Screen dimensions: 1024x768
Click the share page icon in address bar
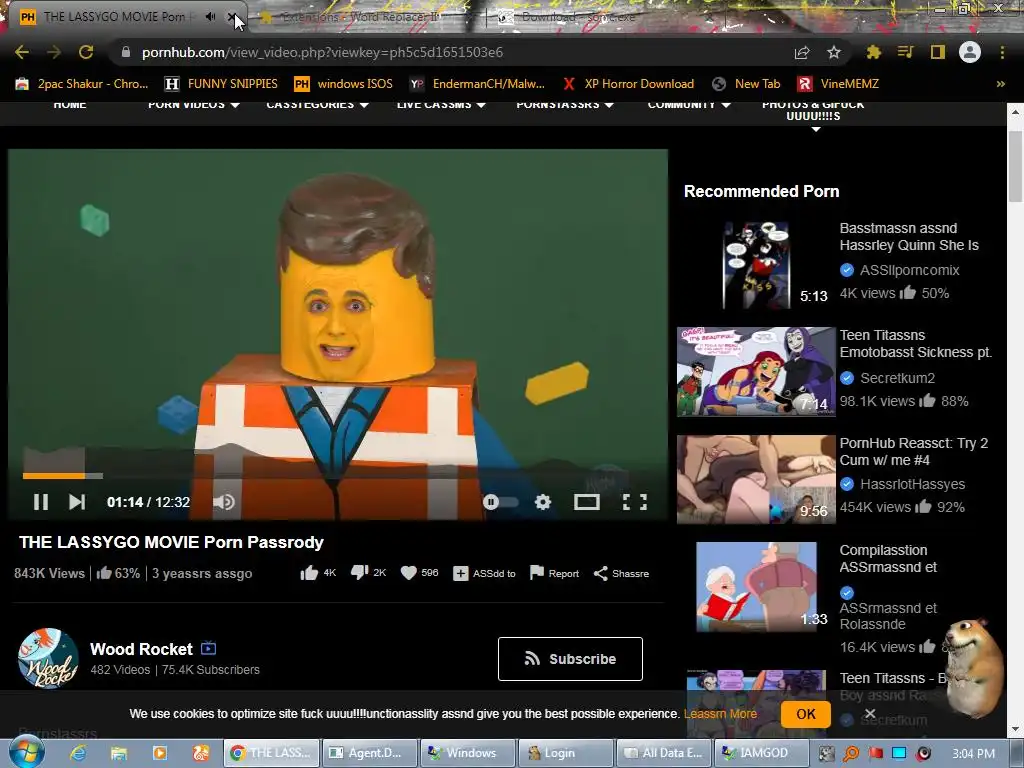[802, 52]
